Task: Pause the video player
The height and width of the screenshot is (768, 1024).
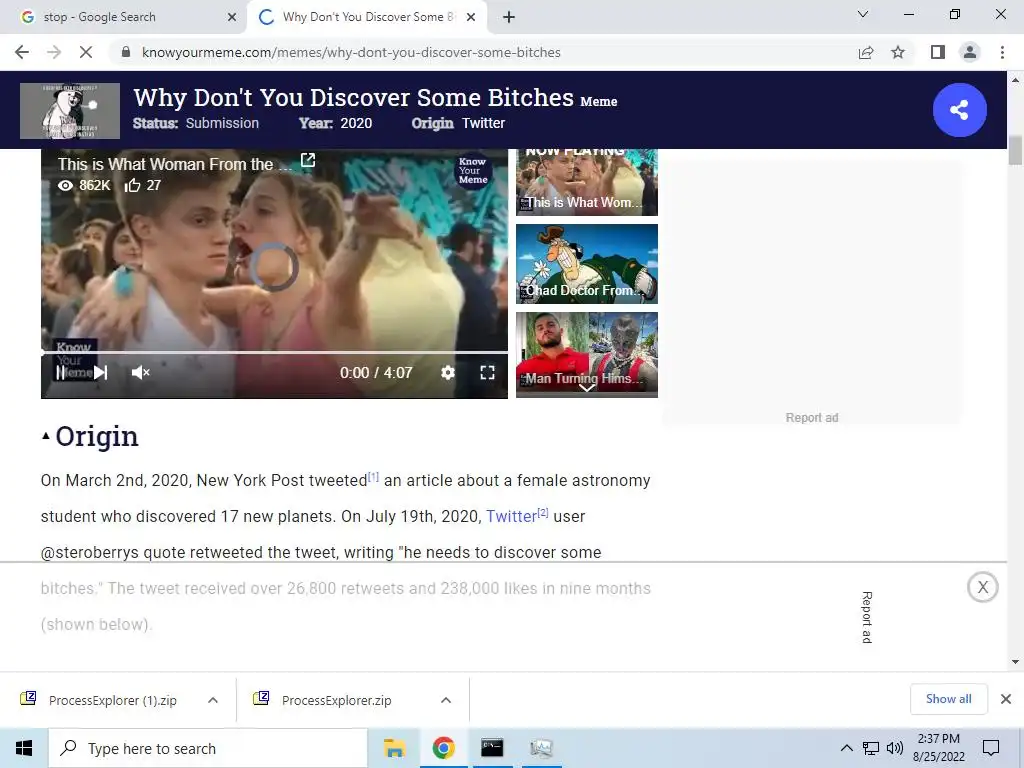Action: tap(60, 372)
